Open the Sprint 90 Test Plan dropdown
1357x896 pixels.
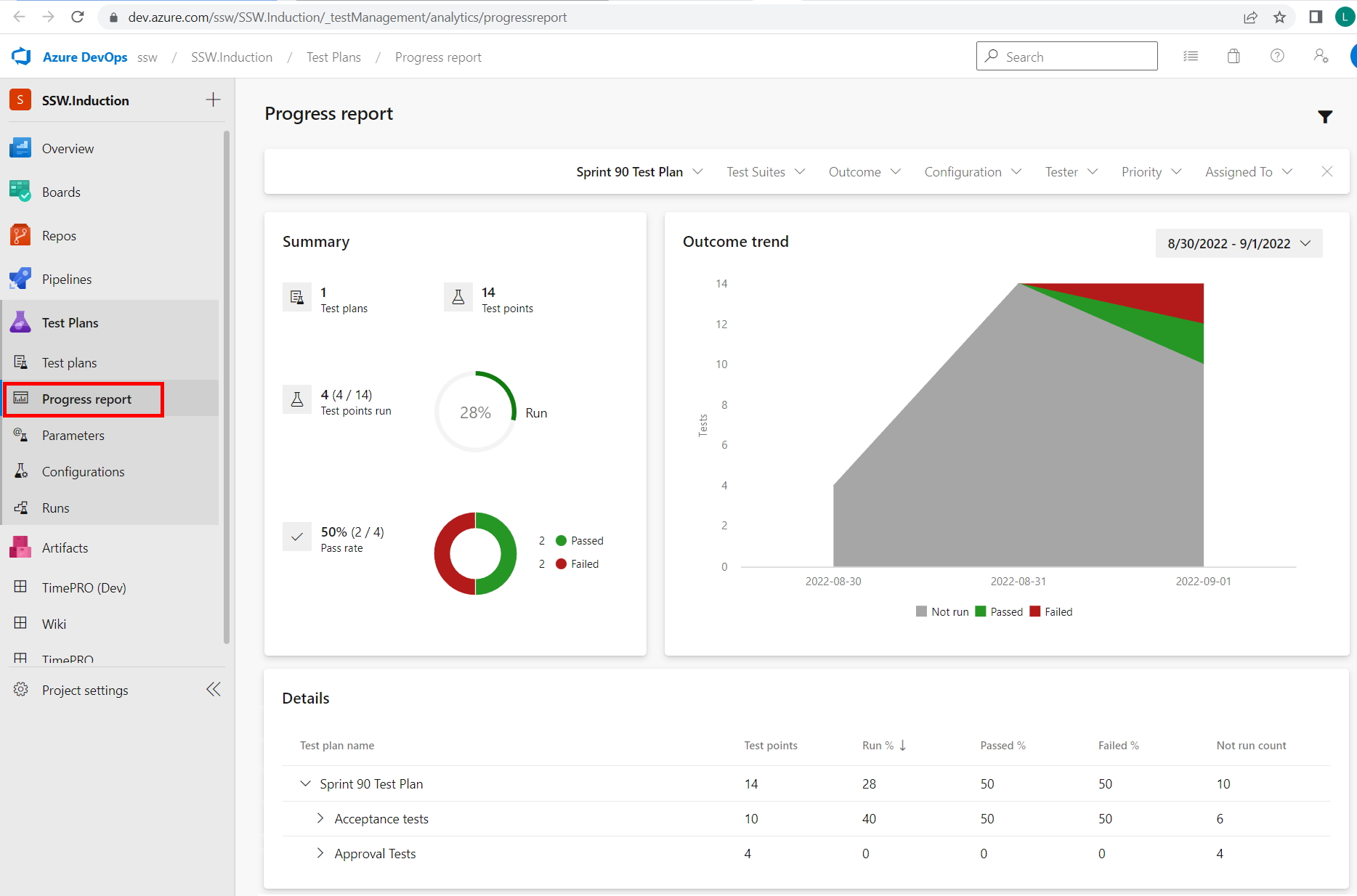point(639,172)
